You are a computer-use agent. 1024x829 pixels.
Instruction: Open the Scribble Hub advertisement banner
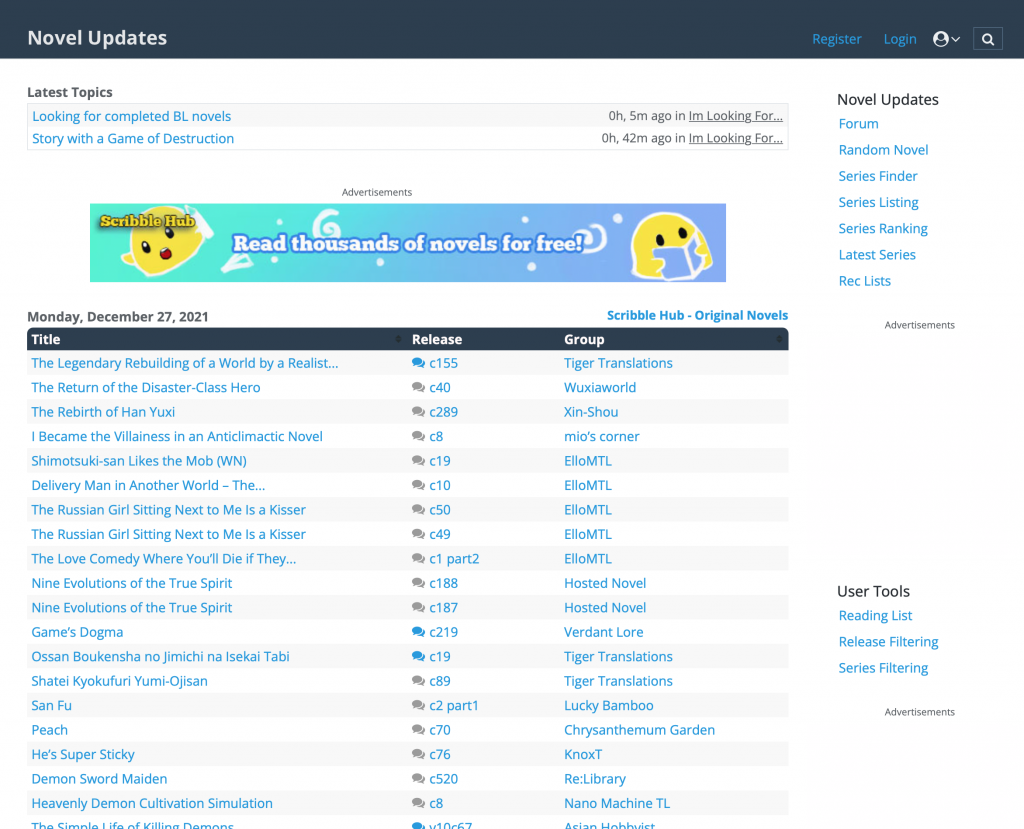408,243
